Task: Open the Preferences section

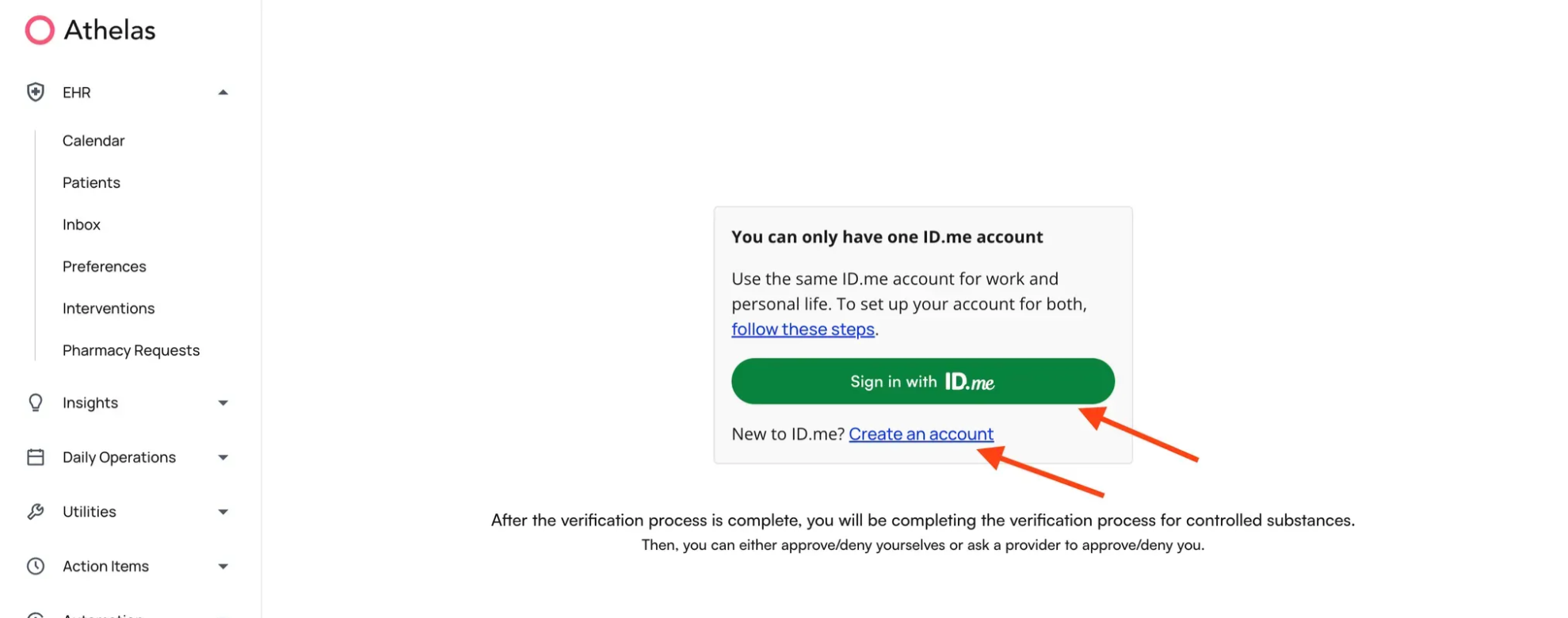Action: pyautogui.click(x=104, y=266)
